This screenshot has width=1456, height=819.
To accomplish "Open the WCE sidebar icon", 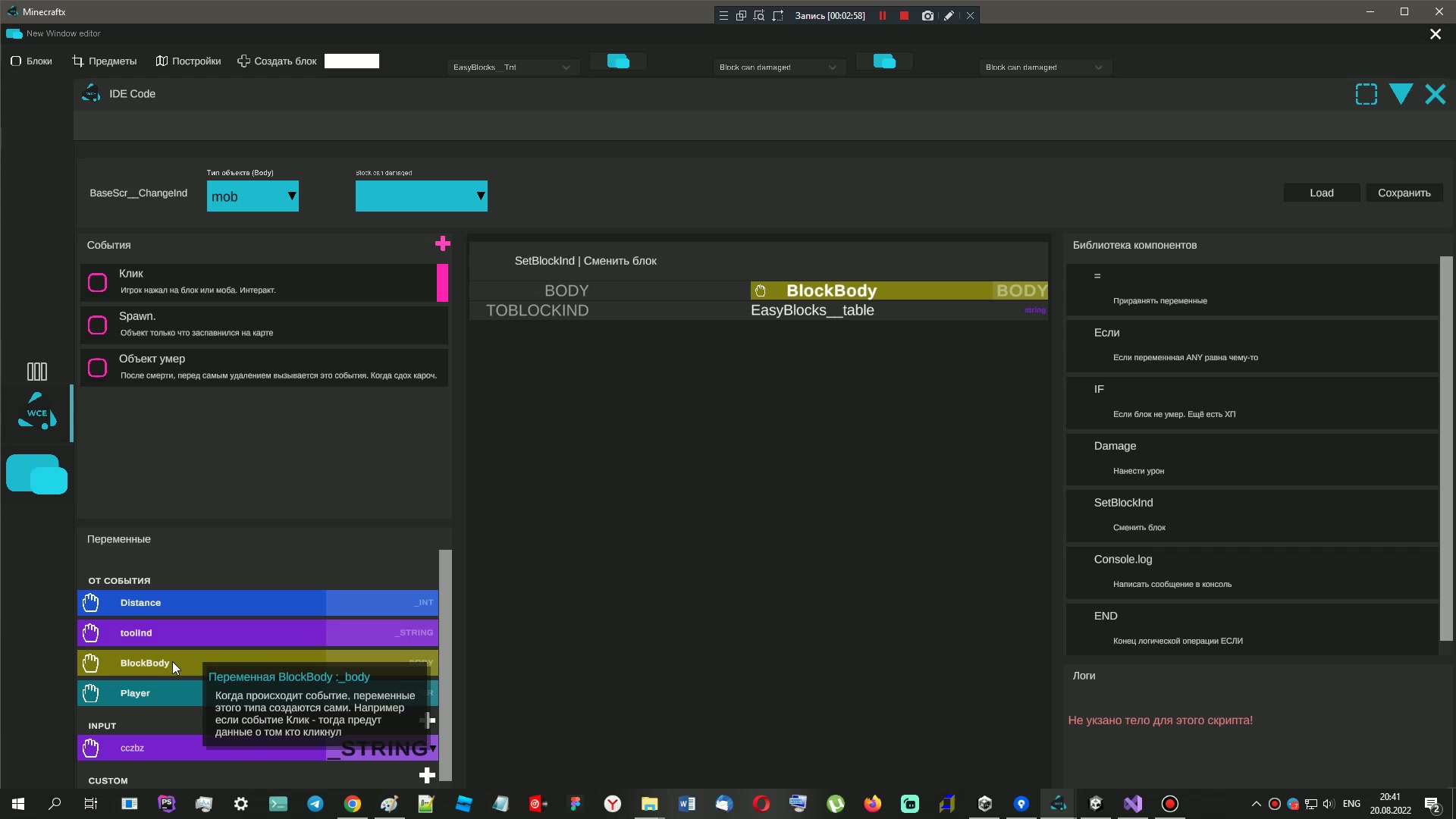I will 36,412.
